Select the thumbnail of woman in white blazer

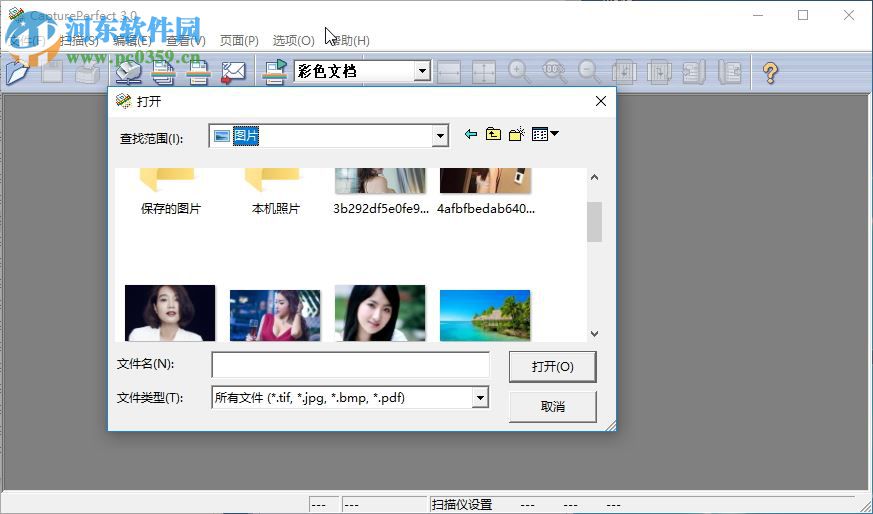(x=170, y=313)
